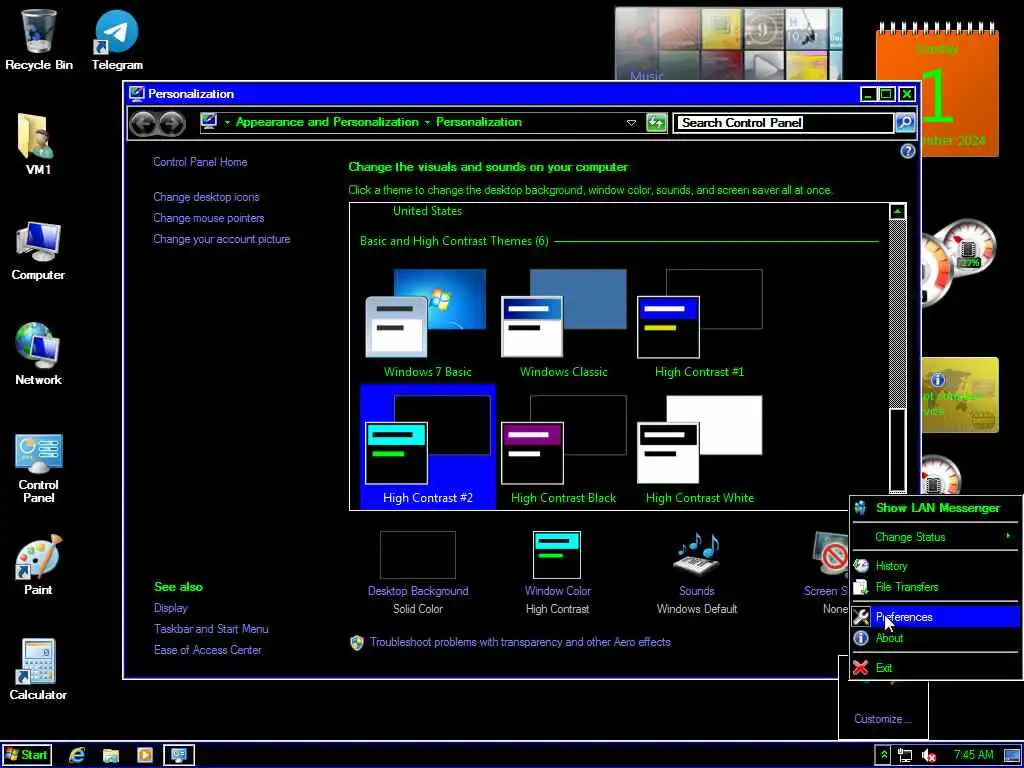1024x768 pixels.
Task: Choose Preferences in the tray menu
Action: coord(935,616)
